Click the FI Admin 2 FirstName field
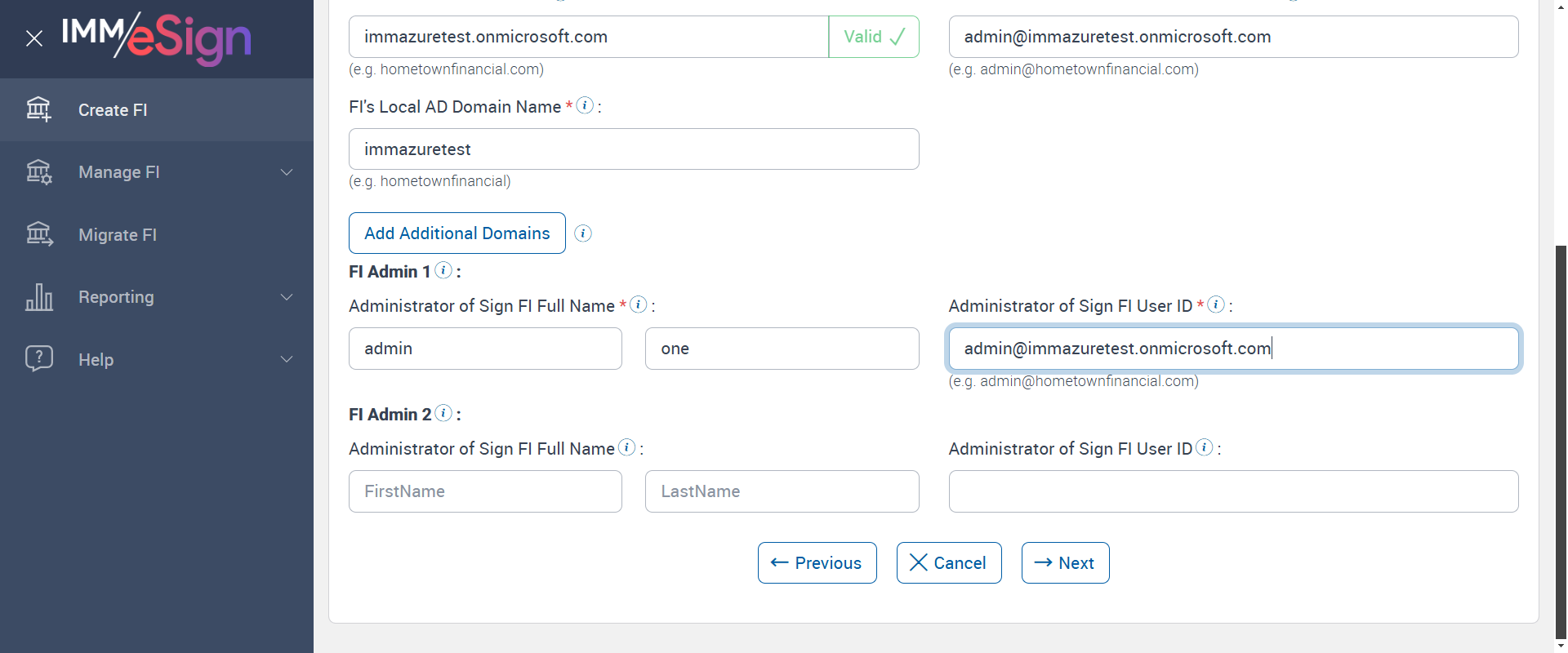The height and width of the screenshot is (653, 1568). [485, 491]
